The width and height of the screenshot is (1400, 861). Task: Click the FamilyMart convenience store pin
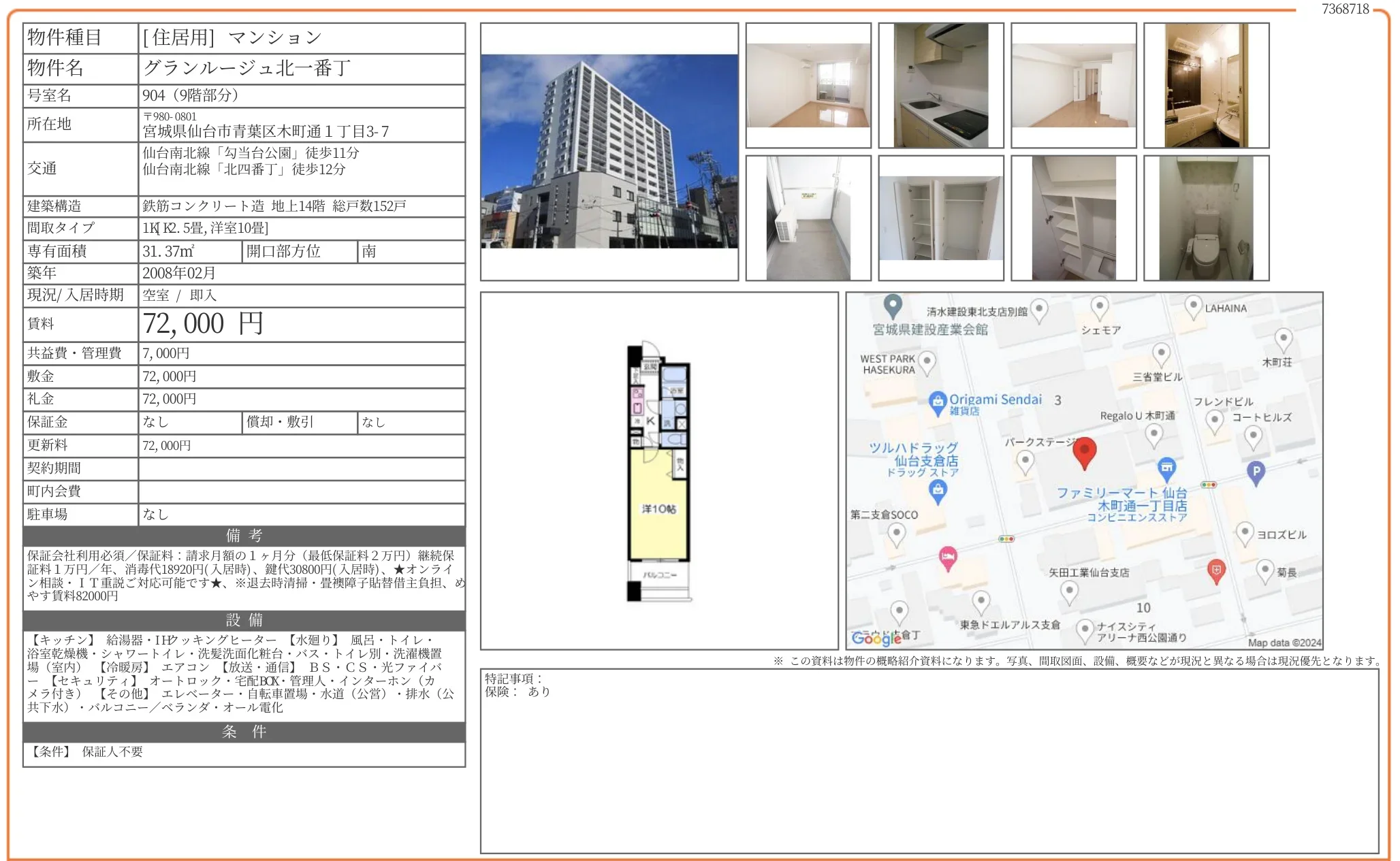point(1166,468)
